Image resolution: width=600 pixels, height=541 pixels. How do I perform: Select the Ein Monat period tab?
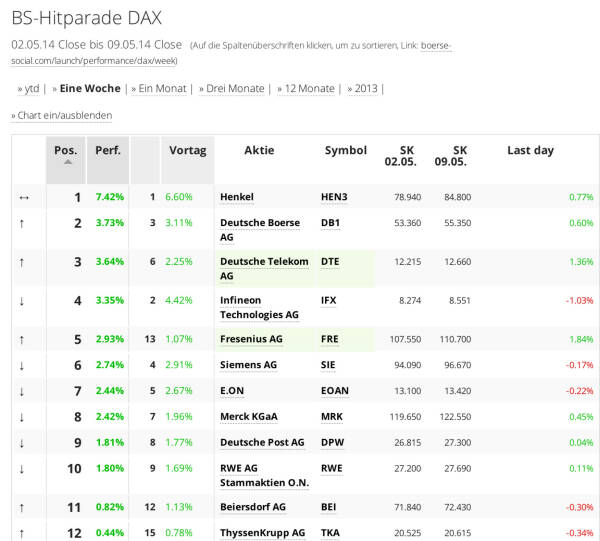tap(160, 88)
